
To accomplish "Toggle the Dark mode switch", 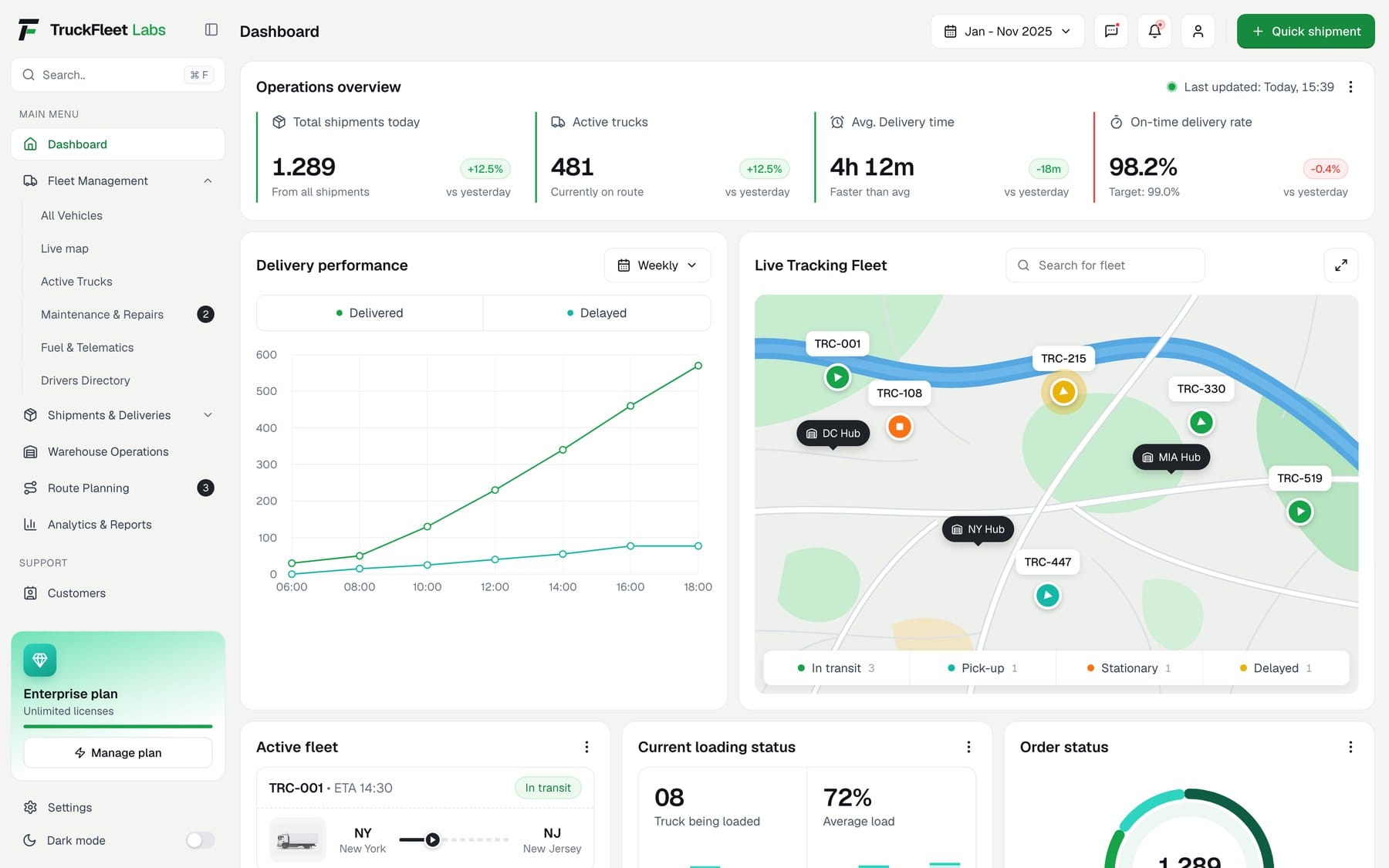I will [x=200, y=840].
